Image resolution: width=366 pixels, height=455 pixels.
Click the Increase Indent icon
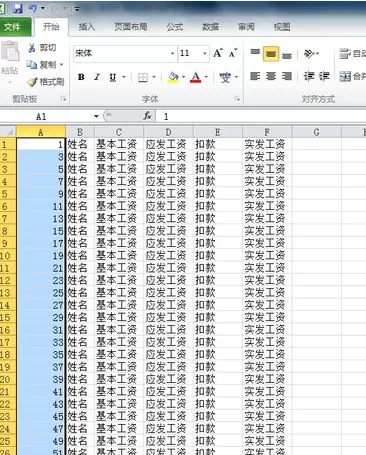[x=324, y=77]
